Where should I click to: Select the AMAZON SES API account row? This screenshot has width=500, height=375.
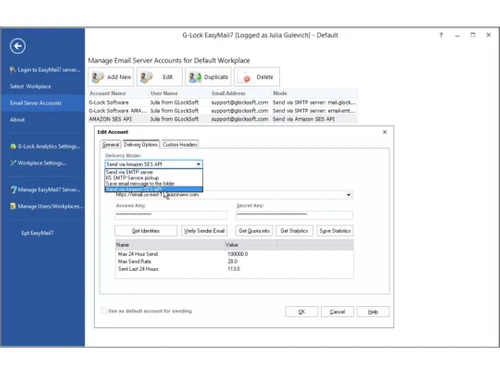223,119
